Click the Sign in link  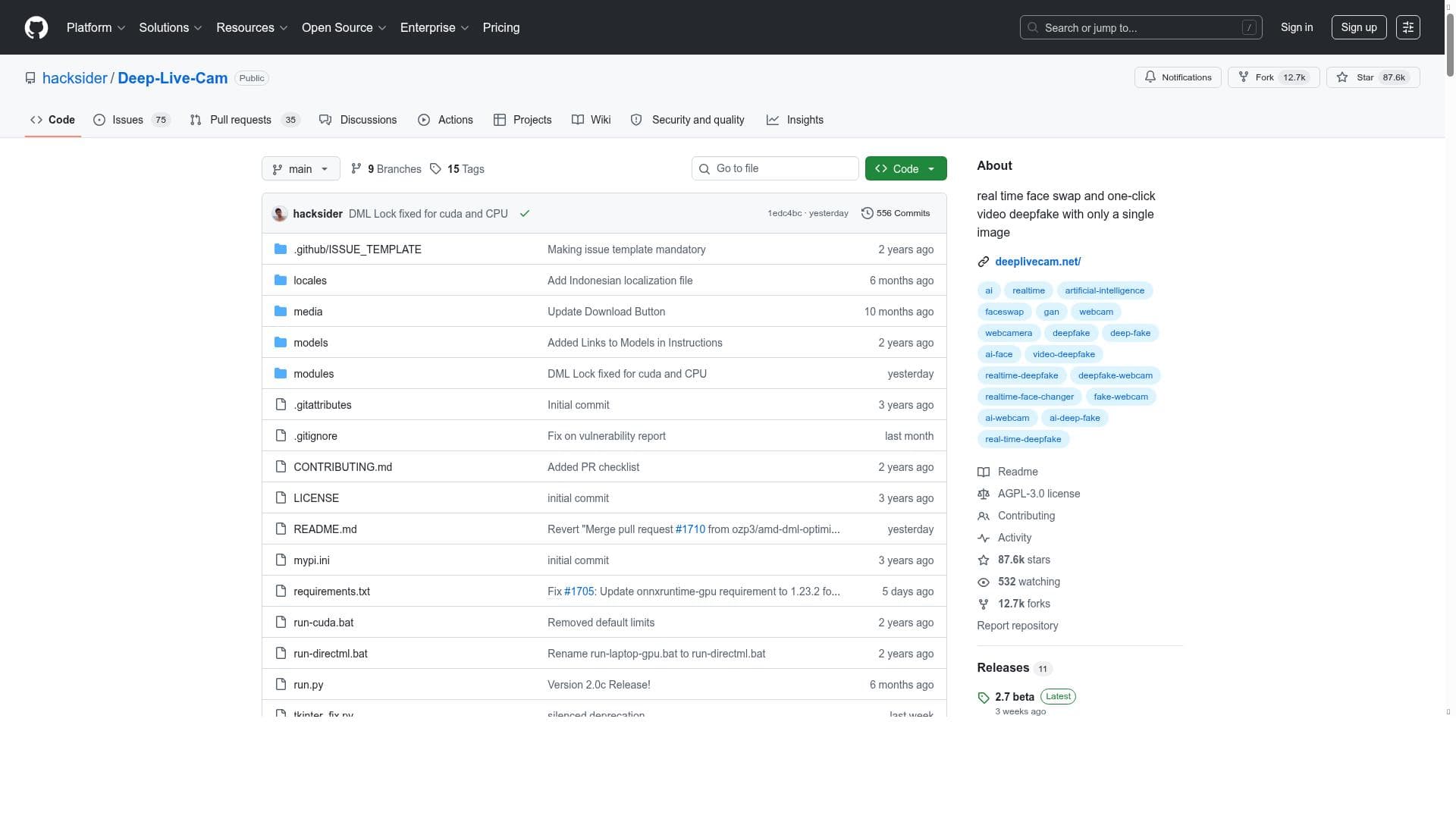click(1296, 27)
